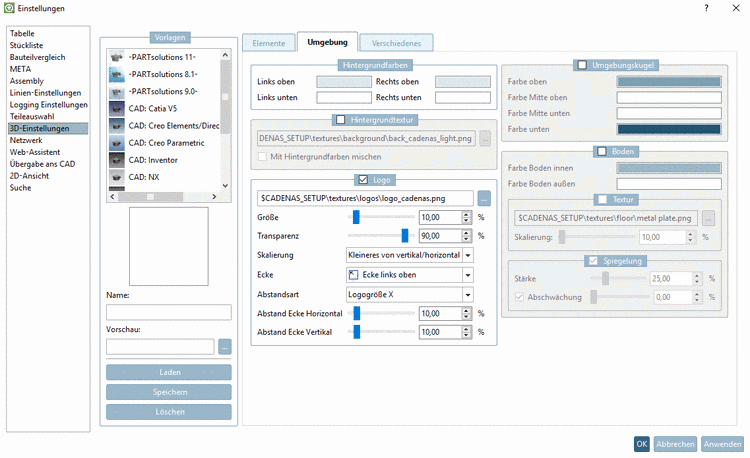This screenshot has height=458, width=750.
Task: Pick the Rechts oben background color
Action: tap(463, 82)
